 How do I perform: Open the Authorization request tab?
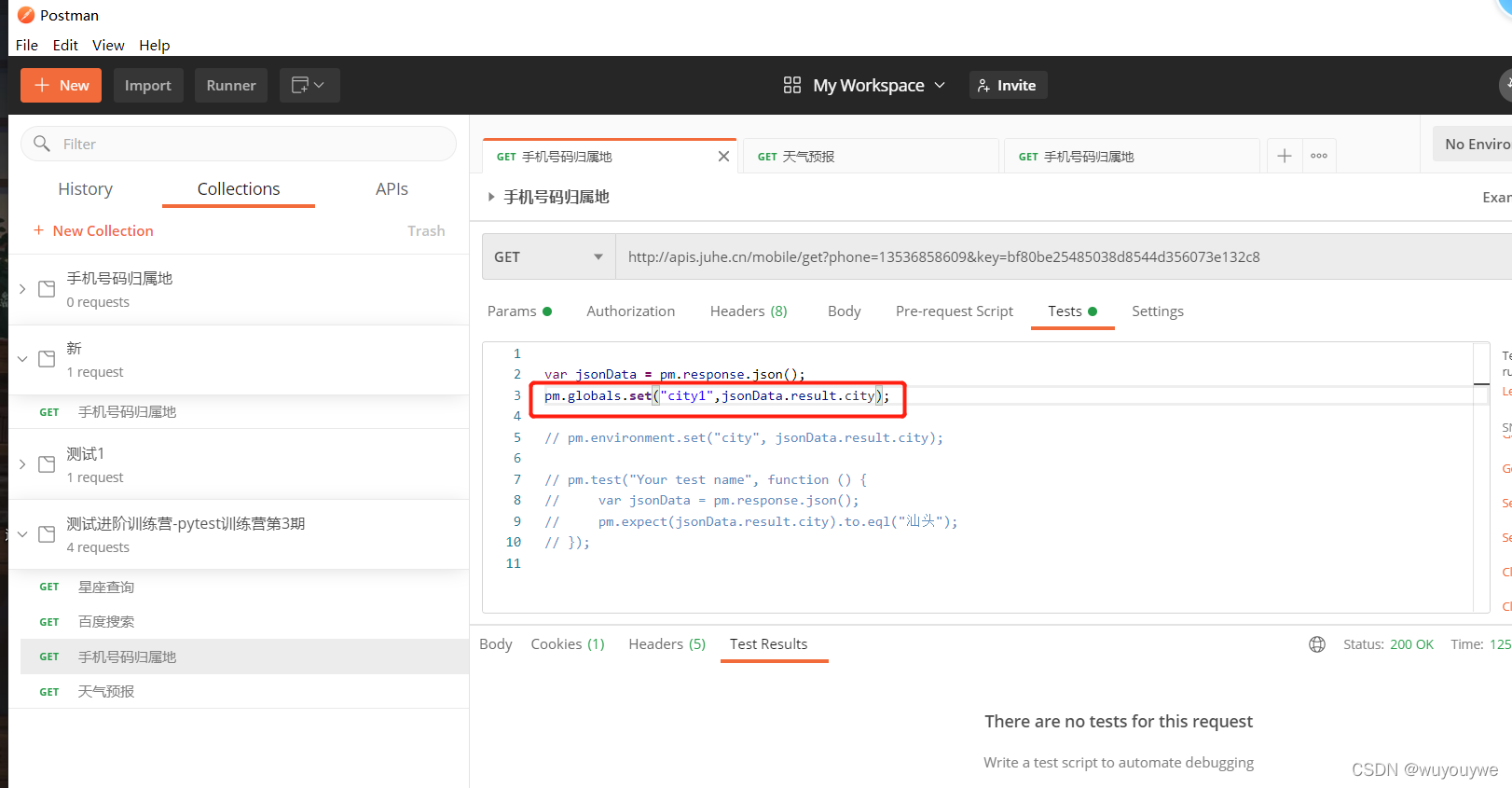(x=631, y=311)
